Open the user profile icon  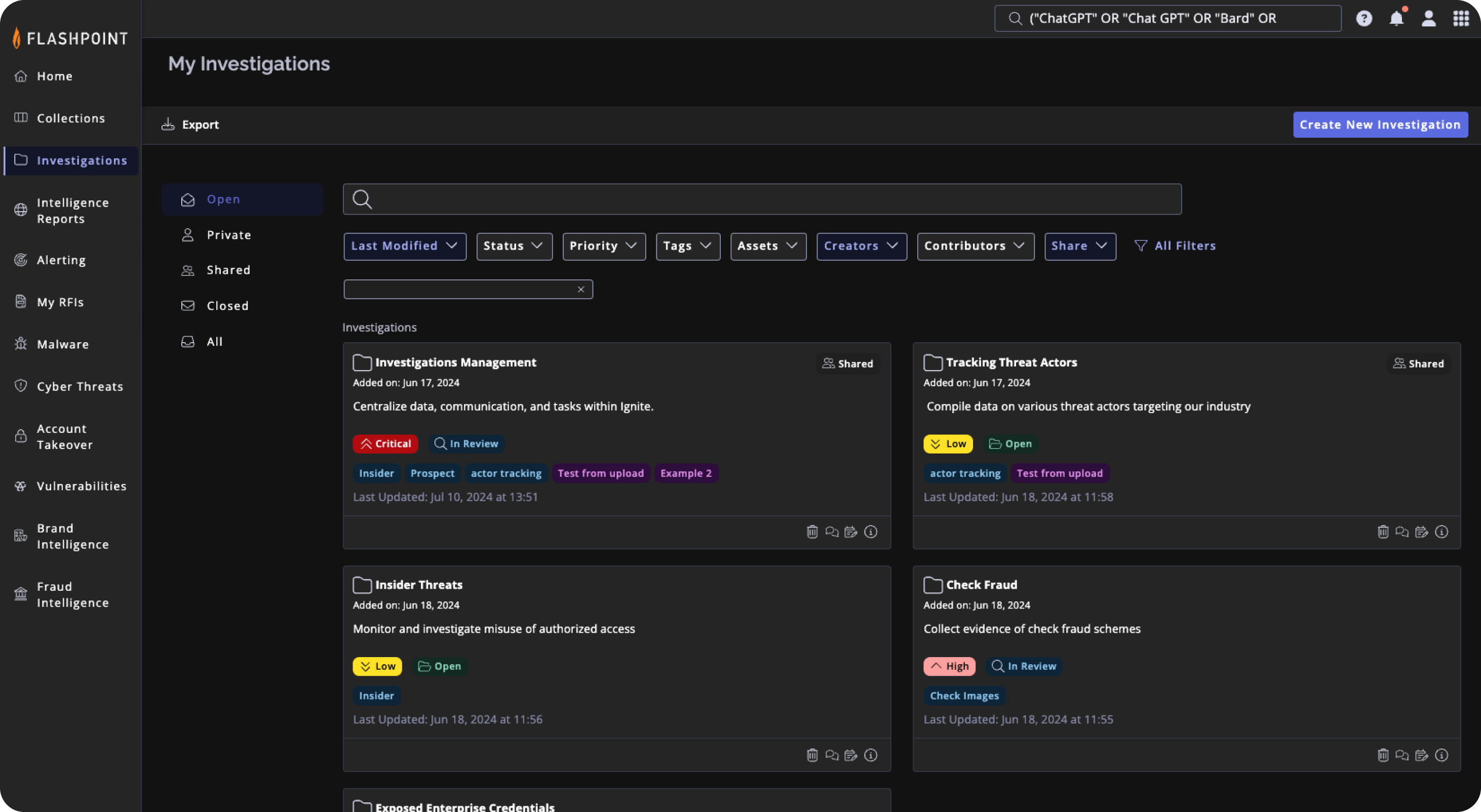pos(1429,18)
